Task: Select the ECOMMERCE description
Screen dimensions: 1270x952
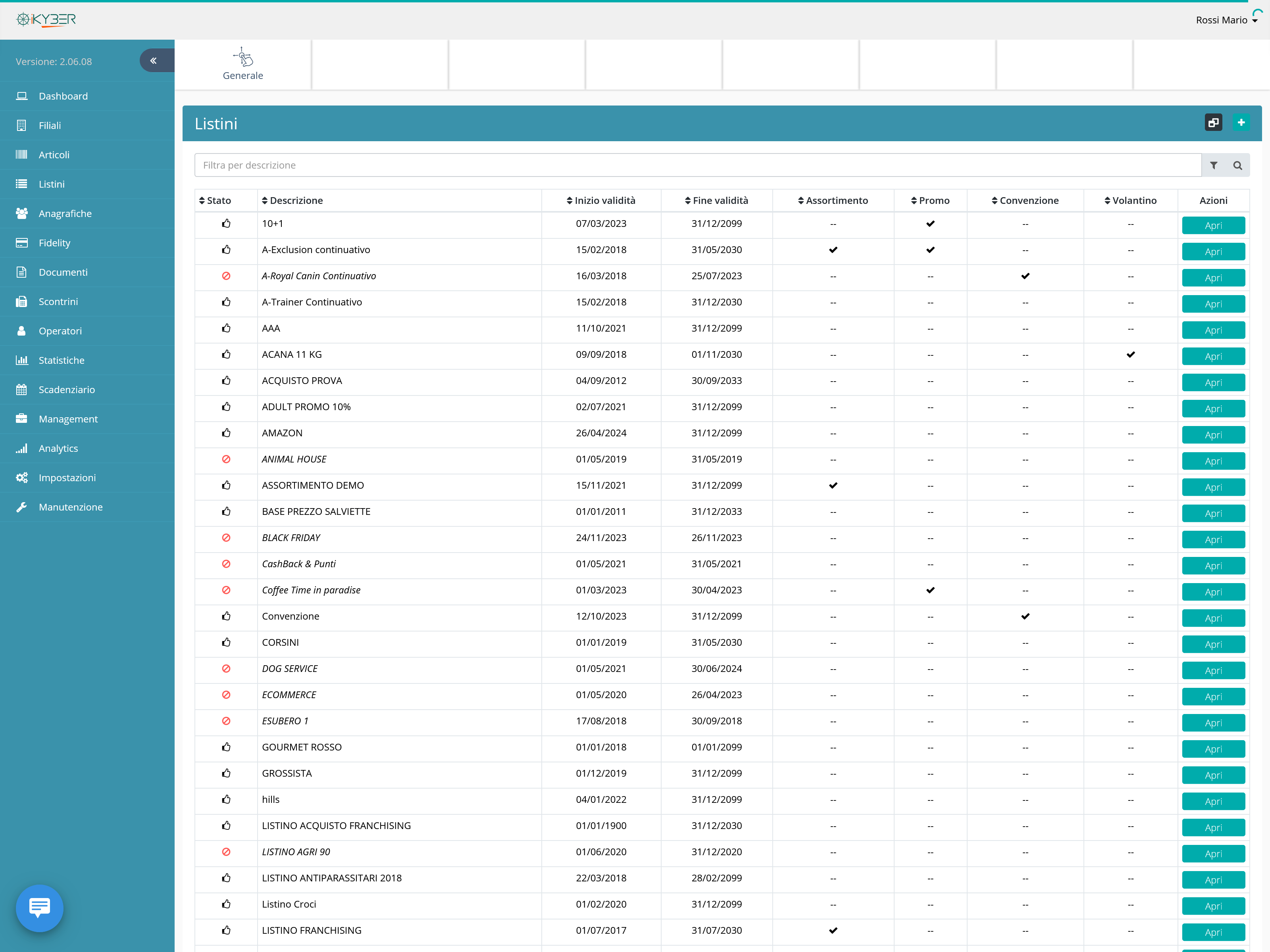Action: [289, 694]
